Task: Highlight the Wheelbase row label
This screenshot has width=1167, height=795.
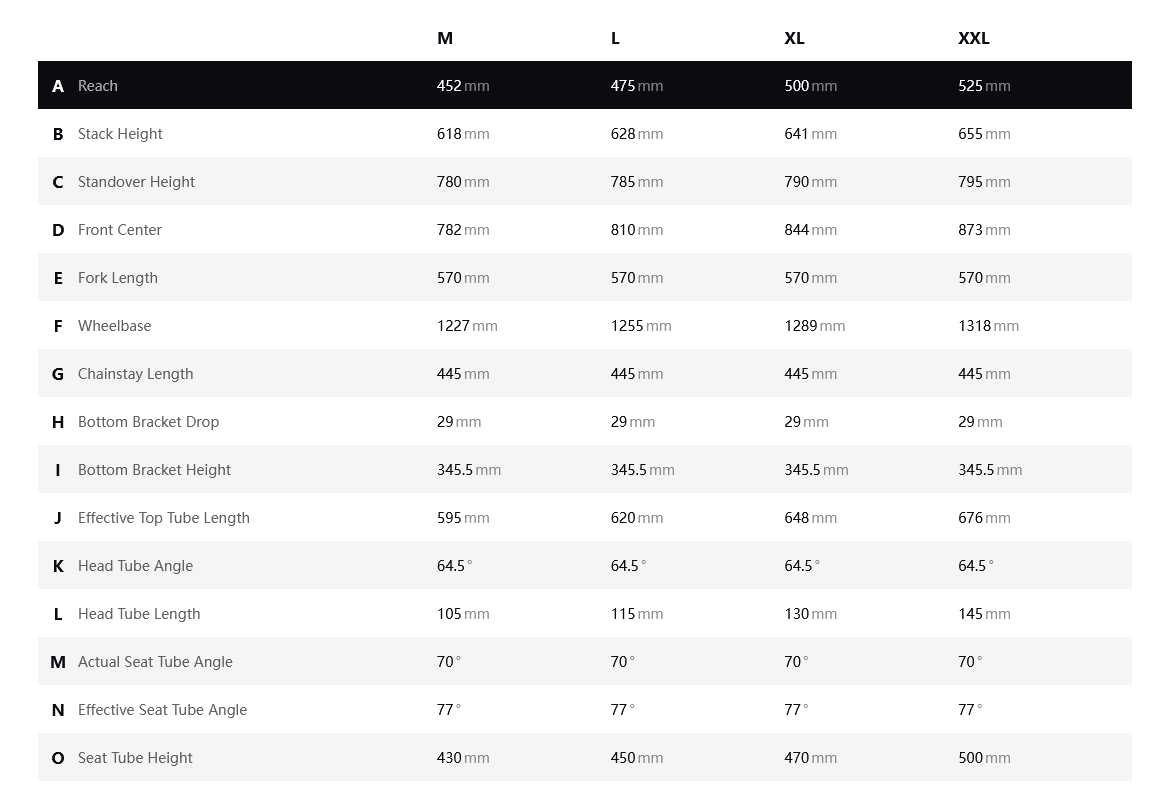Action: pyautogui.click(x=114, y=326)
